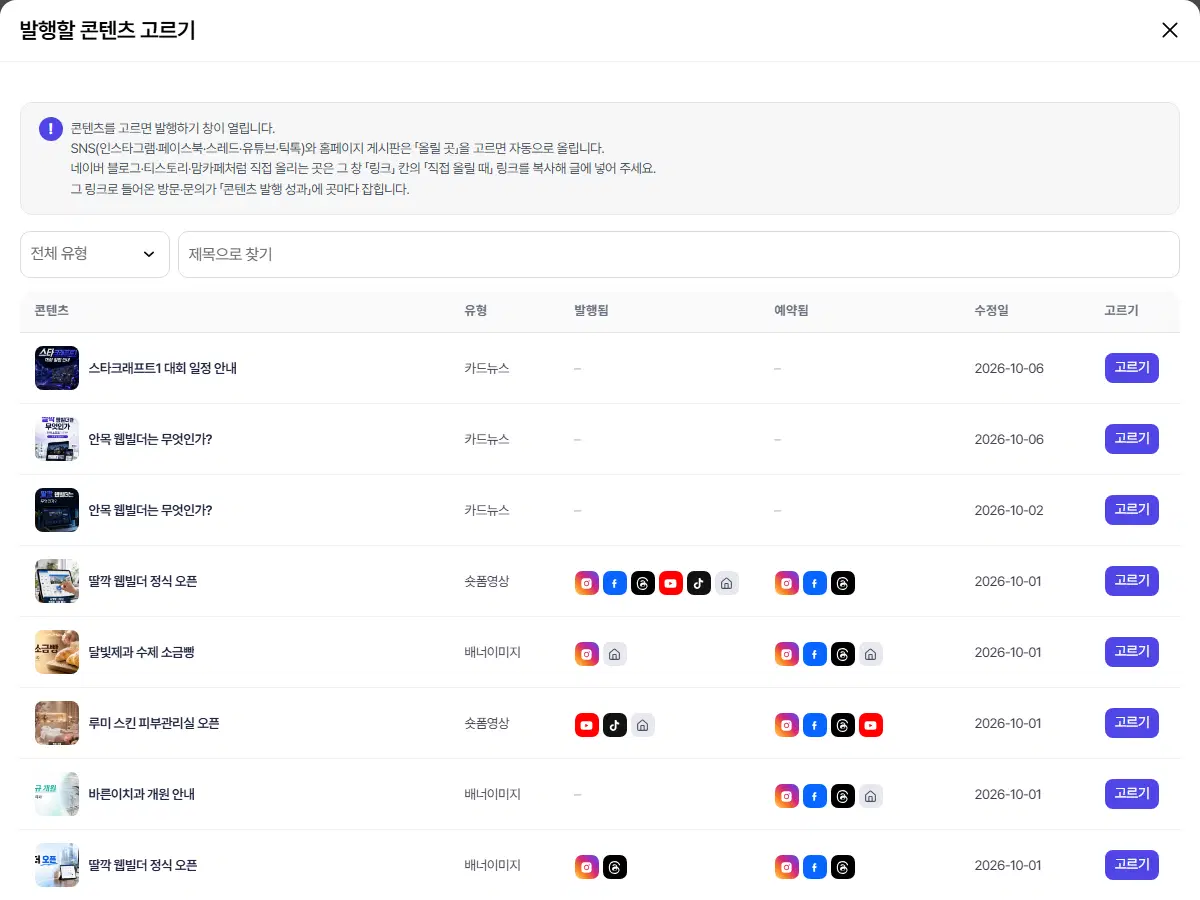Focus the 제목으로 찾기 search field

679,254
